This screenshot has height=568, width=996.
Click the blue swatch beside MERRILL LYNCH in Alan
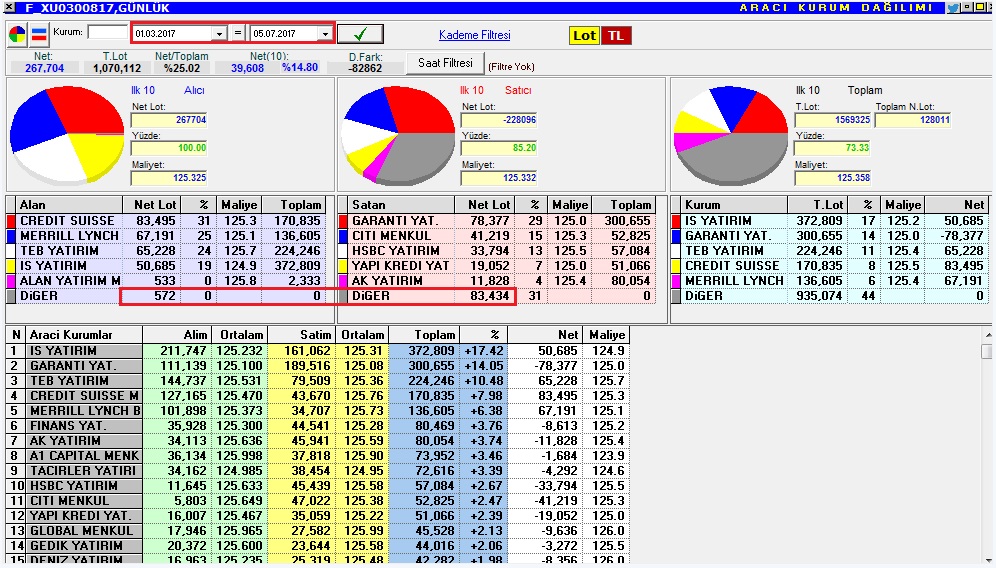click(x=11, y=236)
